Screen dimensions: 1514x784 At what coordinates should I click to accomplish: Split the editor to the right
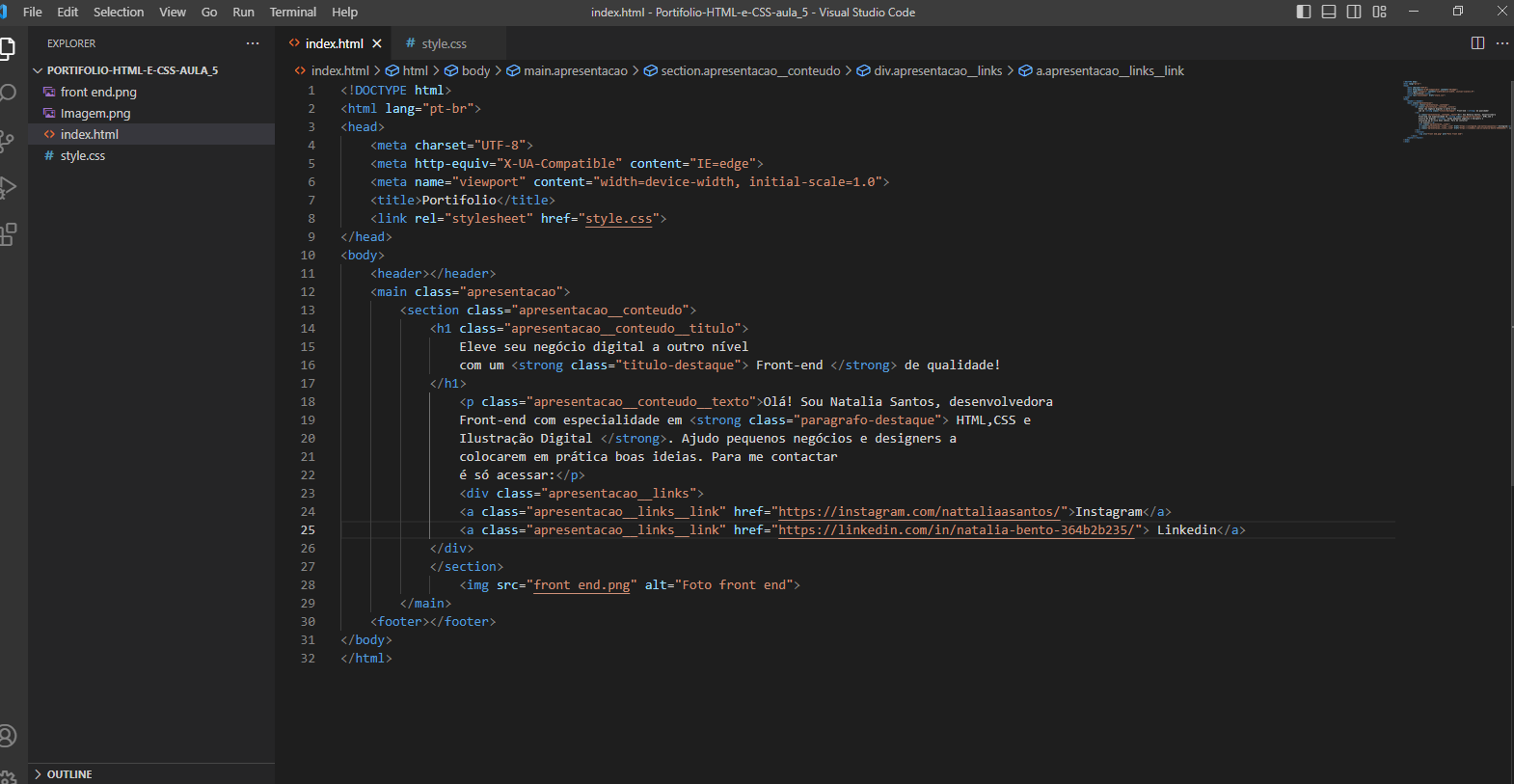tap(1477, 43)
